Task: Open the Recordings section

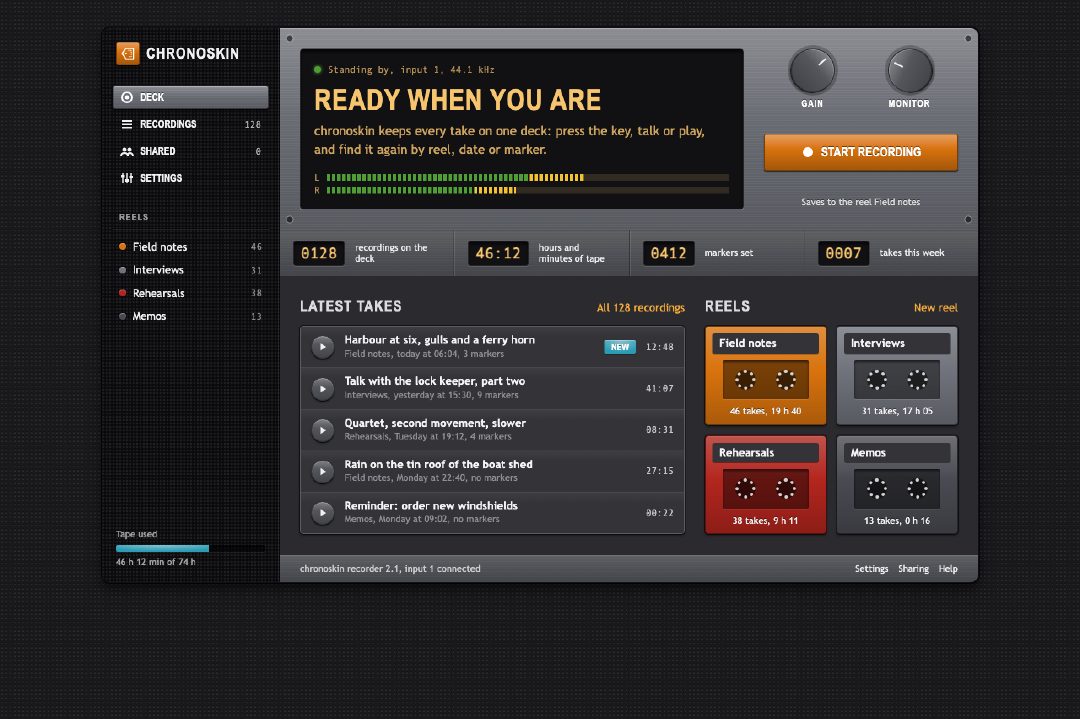Action: (x=191, y=124)
